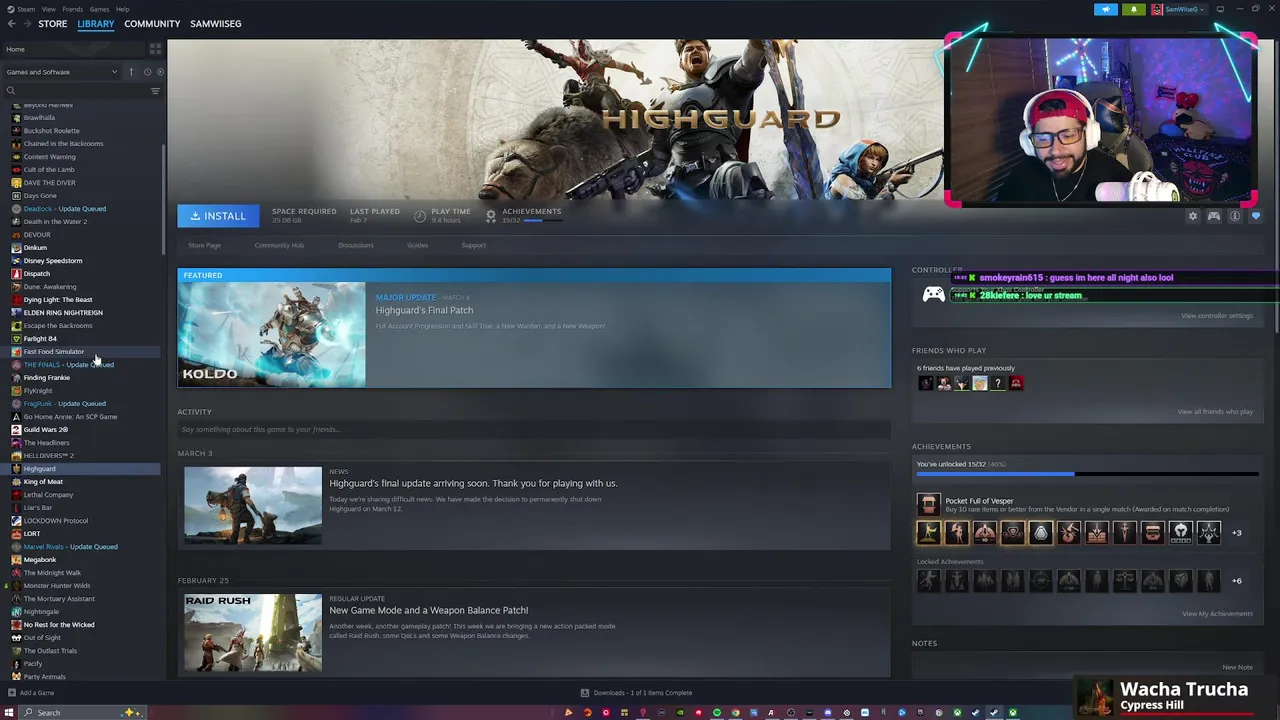
Task: Open controller layout gamepad icon
Action: coord(1214,216)
